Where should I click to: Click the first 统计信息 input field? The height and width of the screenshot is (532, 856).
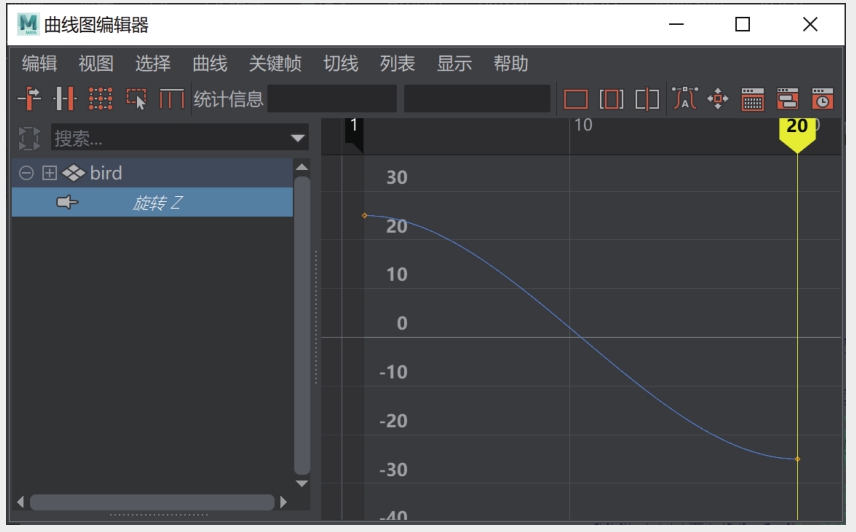coord(332,99)
